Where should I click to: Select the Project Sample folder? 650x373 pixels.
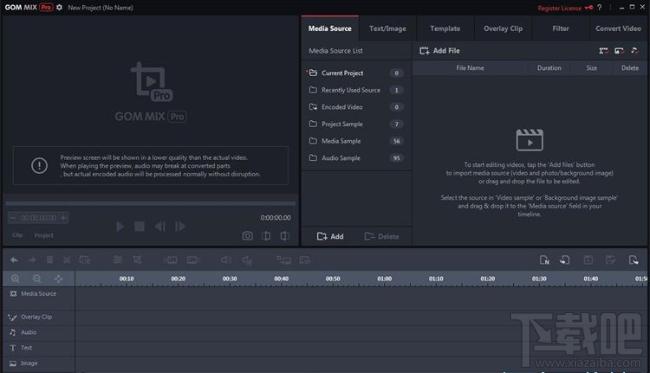[x=356, y=124]
